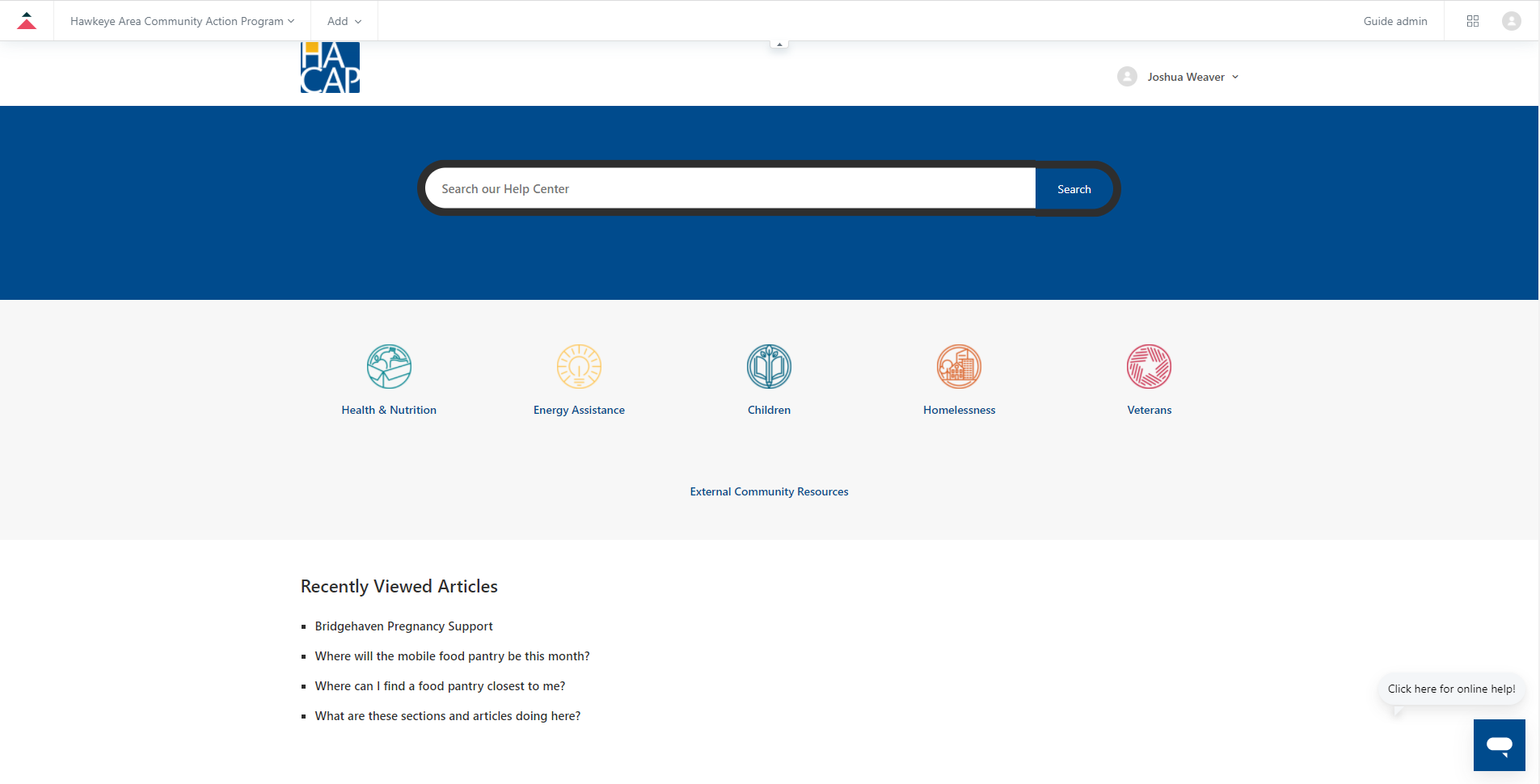The image size is (1540, 784).
Task: Open the Health & Nutrition category icon
Action: 389,367
